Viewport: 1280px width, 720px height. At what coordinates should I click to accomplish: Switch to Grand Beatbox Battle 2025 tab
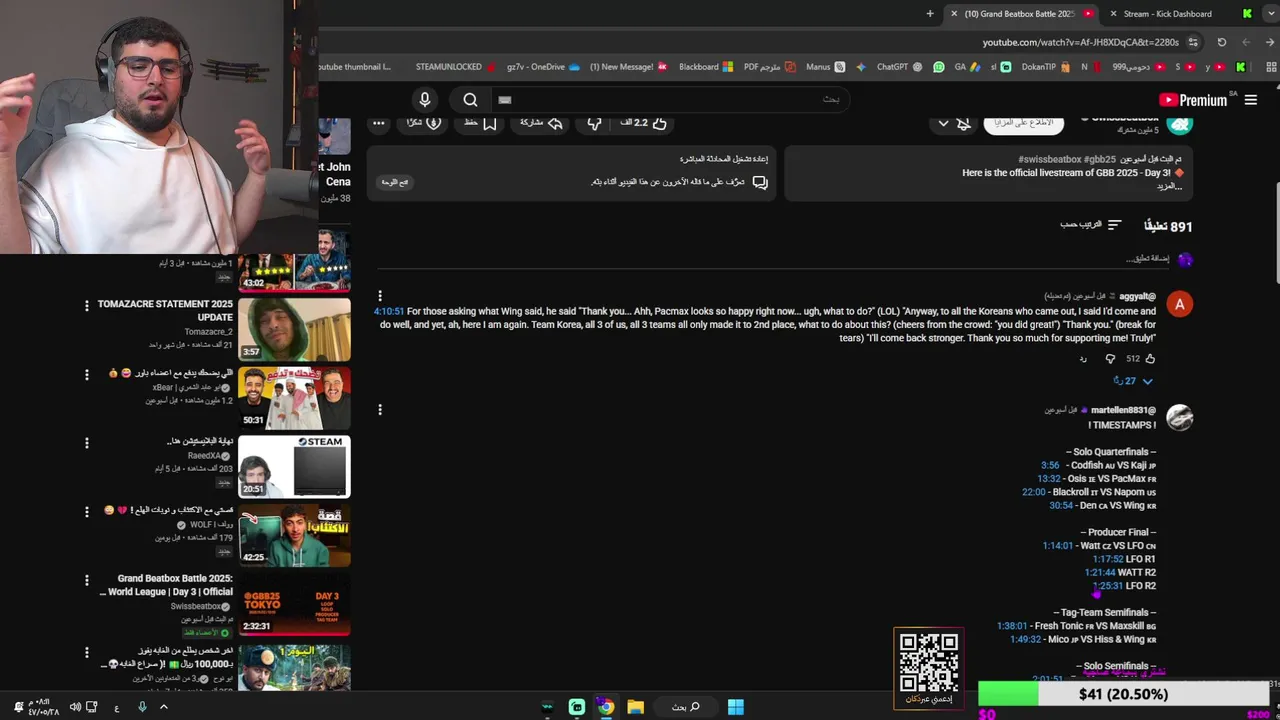click(x=1020, y=14)
